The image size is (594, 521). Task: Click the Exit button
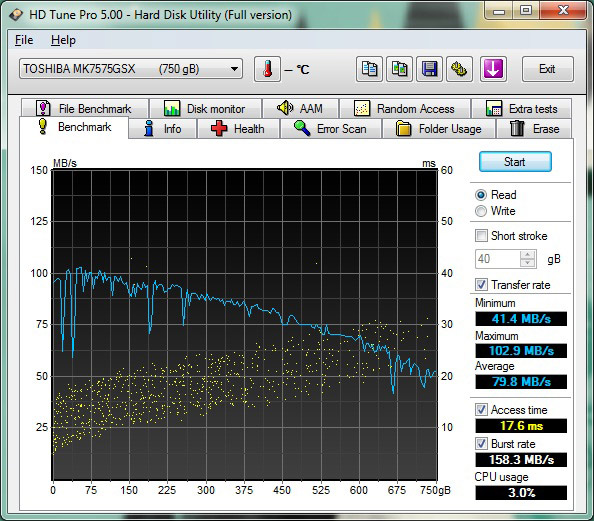click(547, 69)
